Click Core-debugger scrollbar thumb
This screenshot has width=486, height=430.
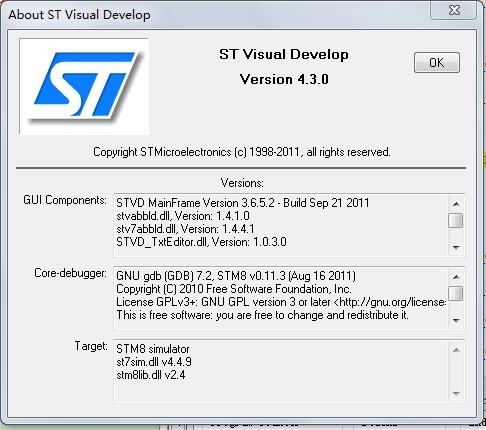456,293
